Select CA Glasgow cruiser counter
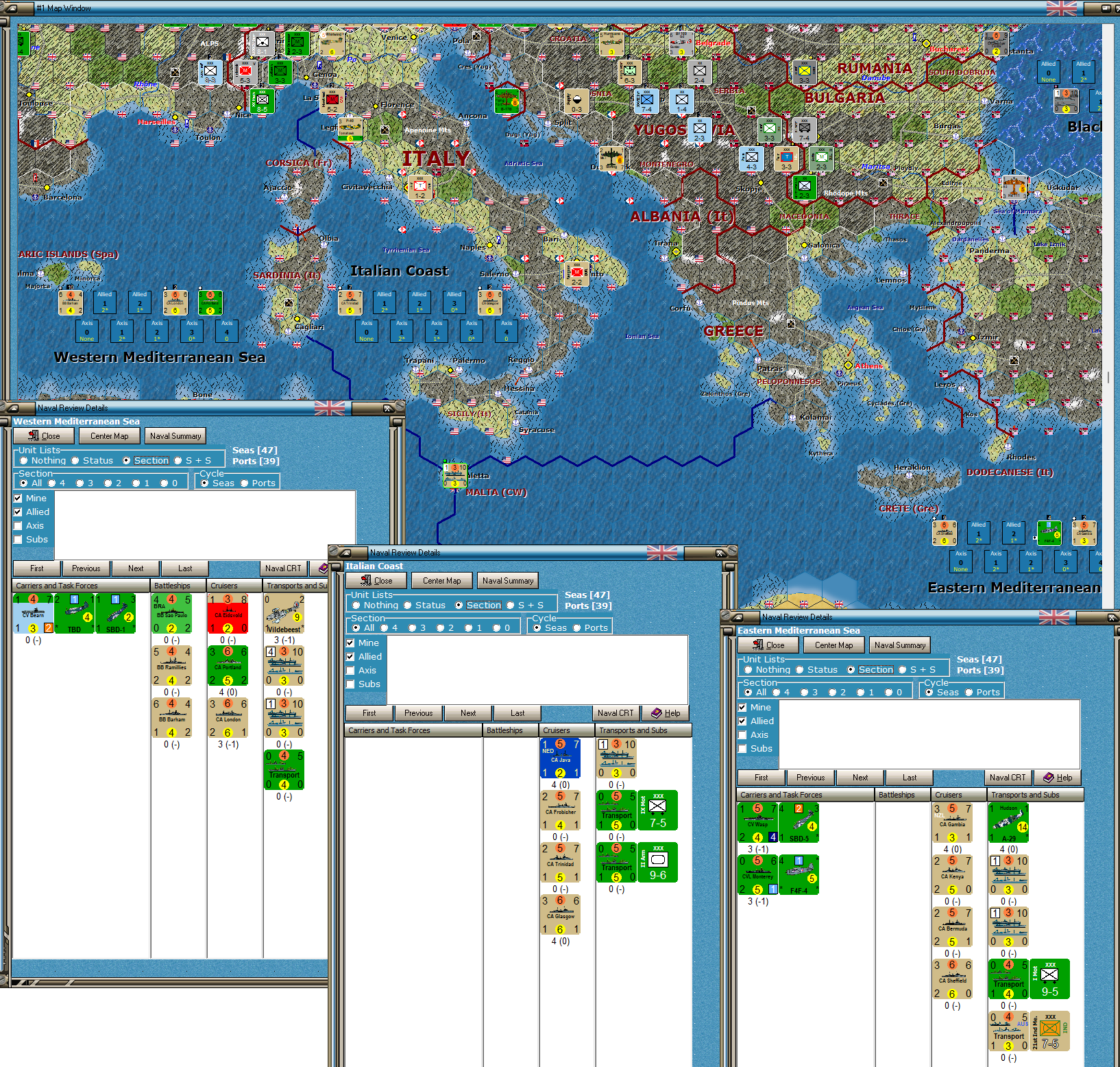The width and height of the screenshot is (1120, 1067). [x=561, y=915]
